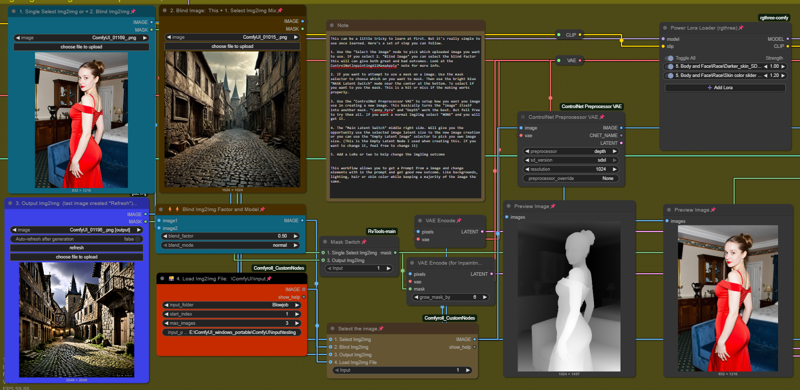
Task: Click the Add Lora button
Action: (x=725, y=88)
